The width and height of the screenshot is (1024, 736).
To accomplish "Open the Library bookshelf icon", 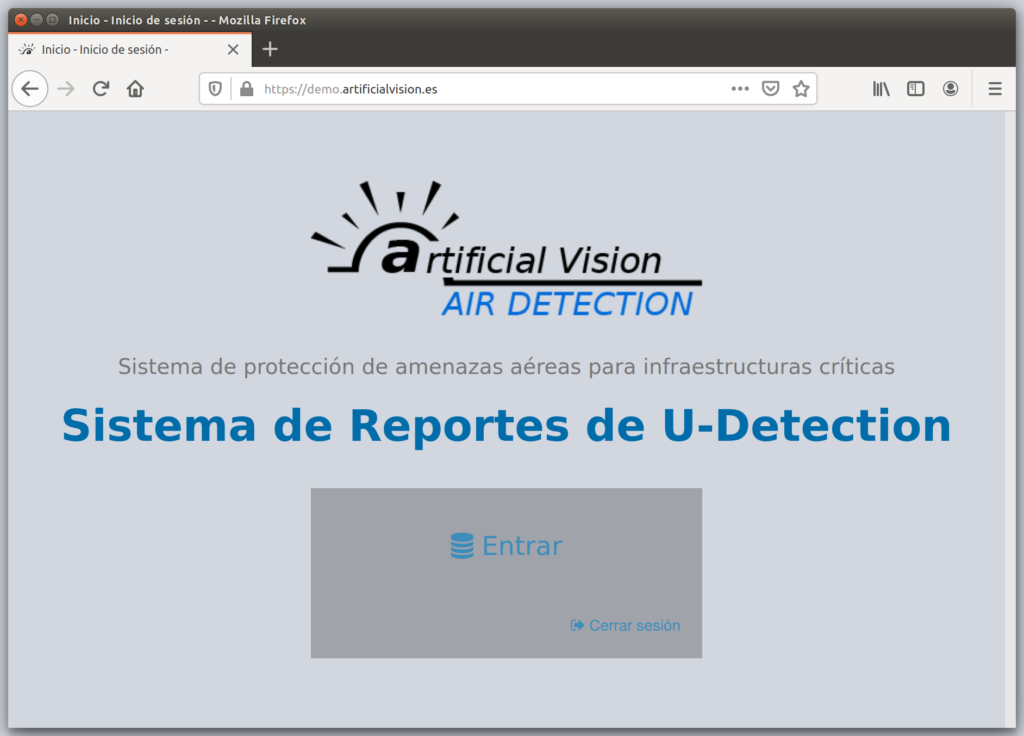I will tap(881, 89).
